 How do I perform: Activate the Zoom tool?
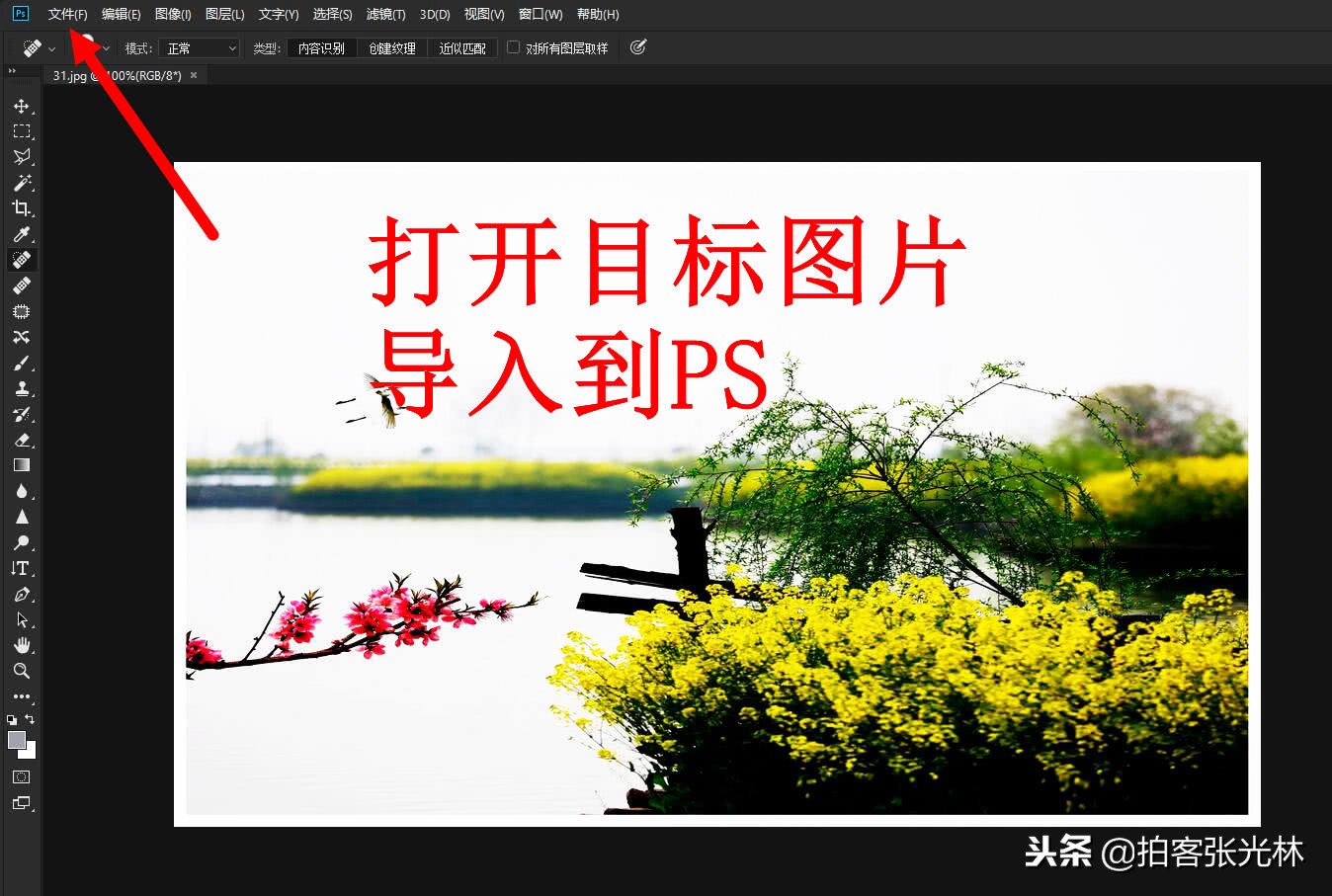21,671
